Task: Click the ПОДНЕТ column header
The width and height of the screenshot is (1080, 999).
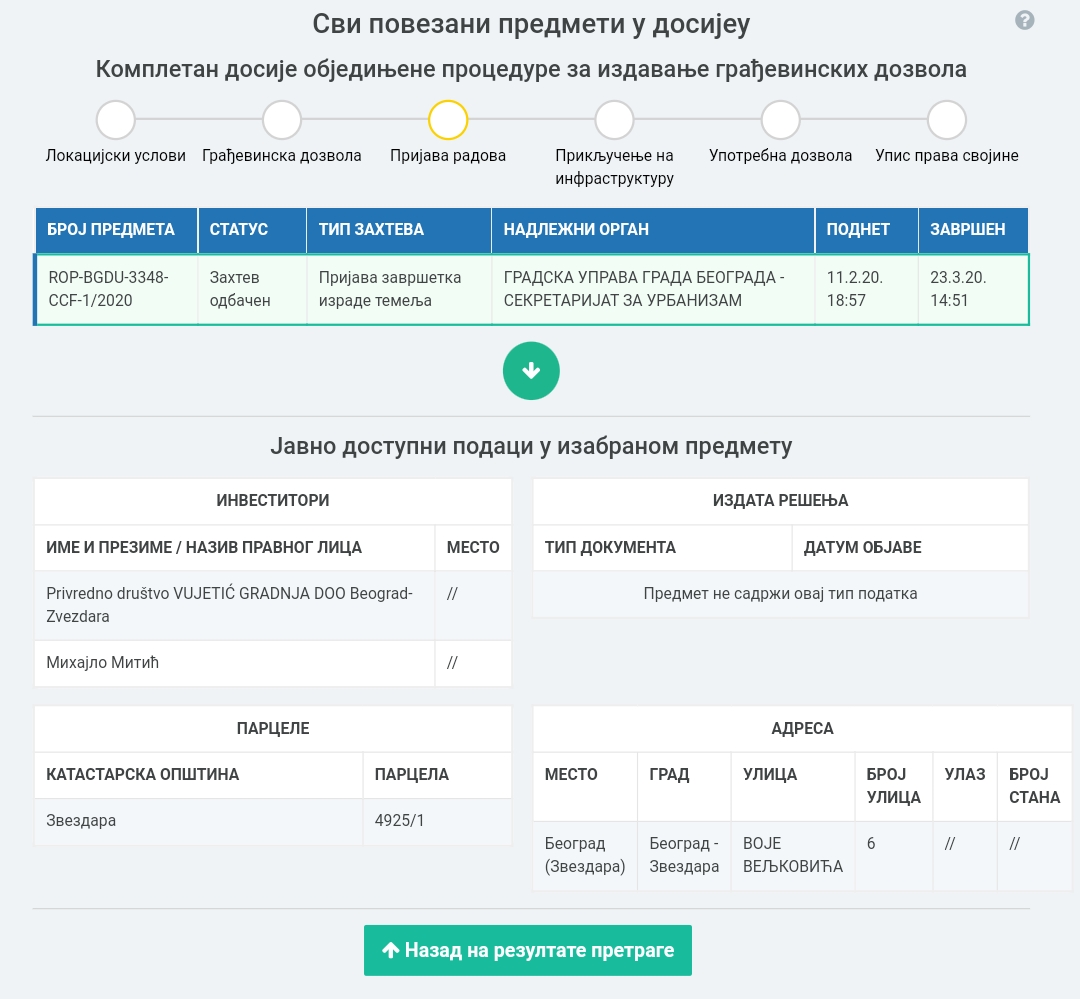Action: (x=866, y=229)
